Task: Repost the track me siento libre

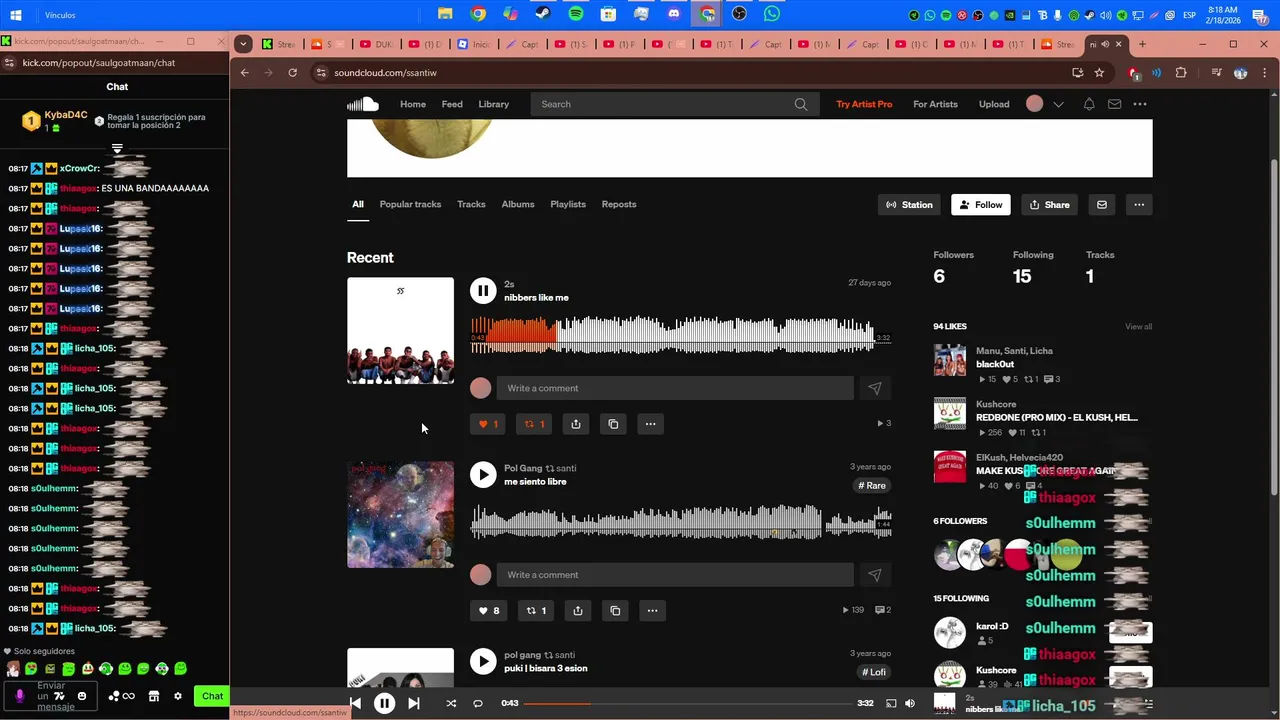Action: (x=536, y=611)
